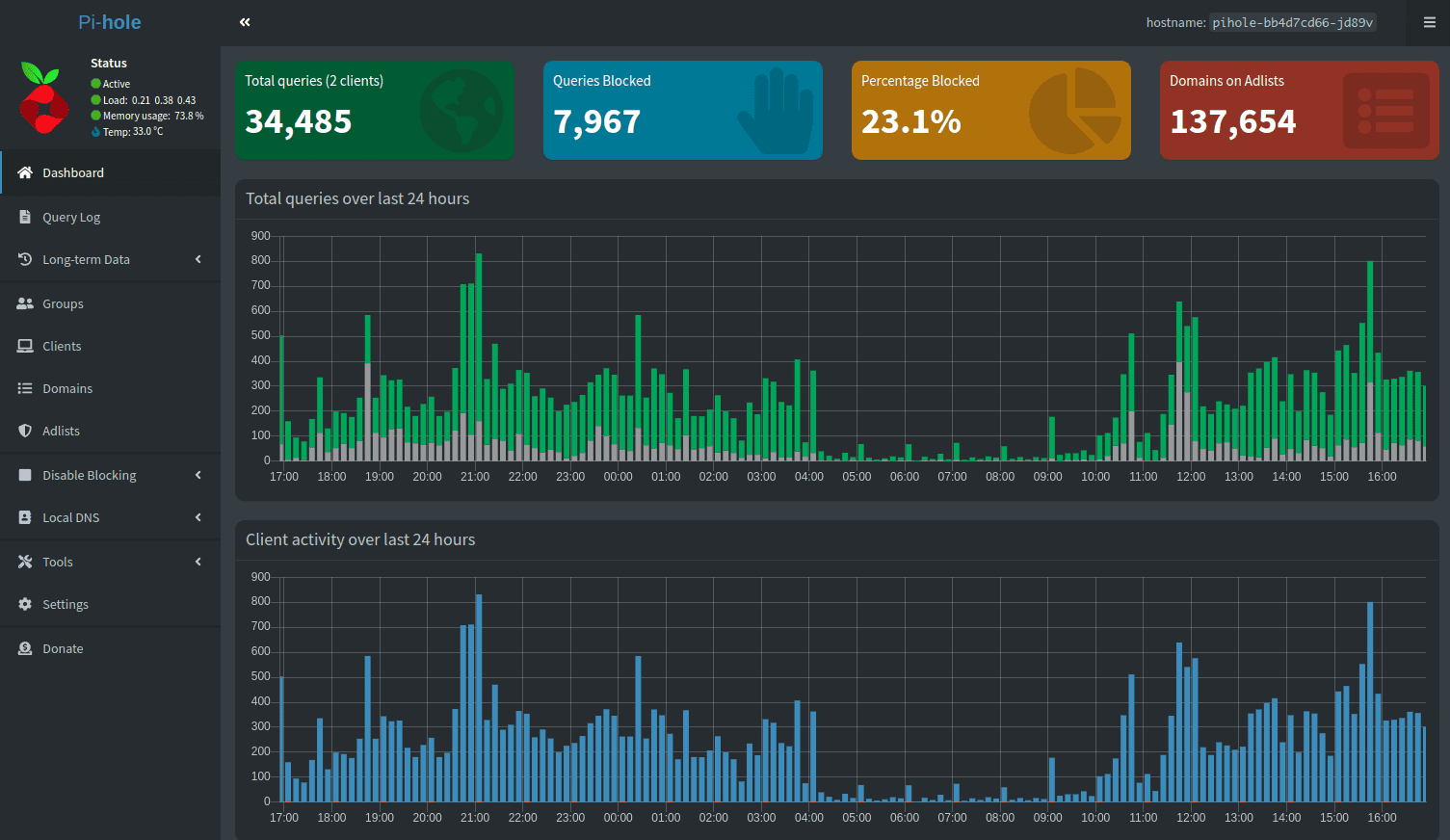Click the Domains list icon
Viewport: 1450px width, 840px height.
click(x=23, y=388)
